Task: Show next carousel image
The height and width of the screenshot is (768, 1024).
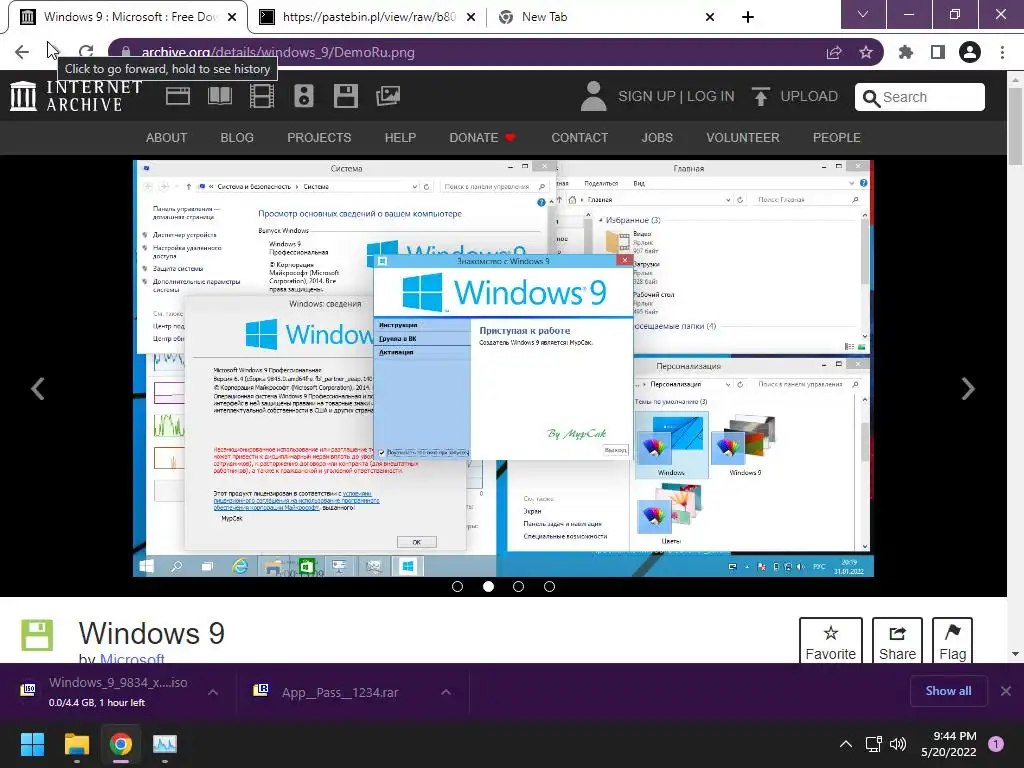Action: point(968,389)
